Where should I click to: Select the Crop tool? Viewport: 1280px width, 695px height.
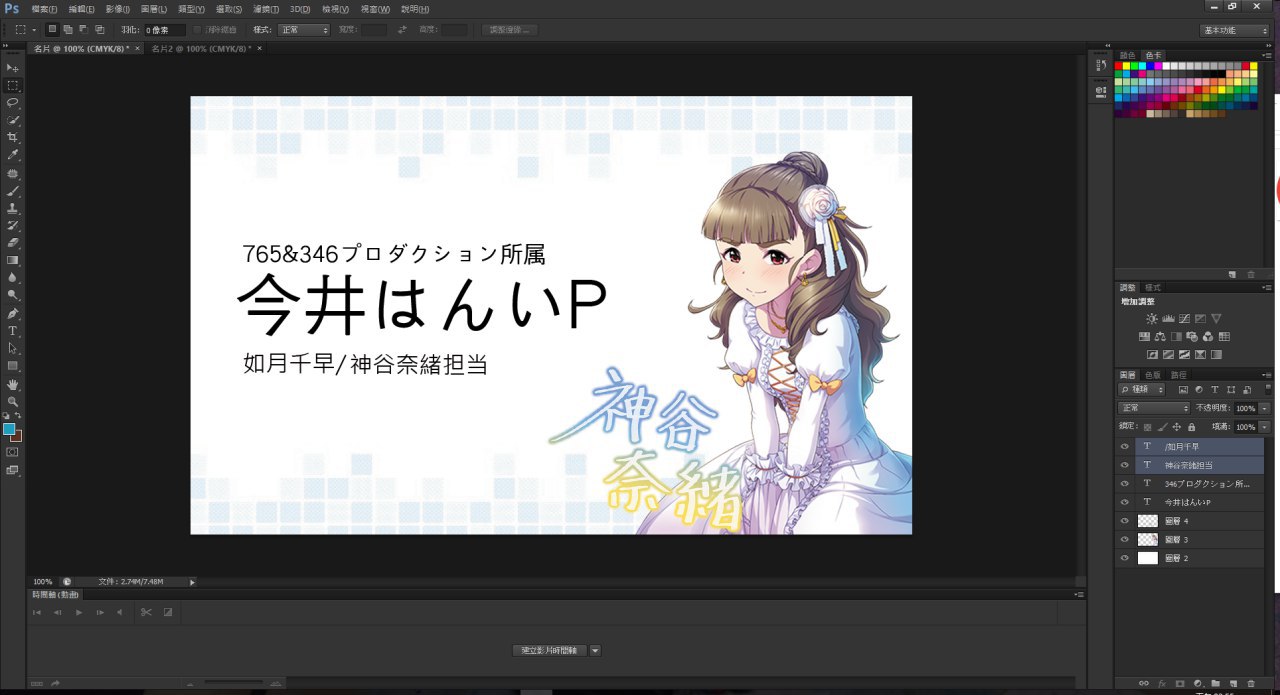[x=13, y=137]
